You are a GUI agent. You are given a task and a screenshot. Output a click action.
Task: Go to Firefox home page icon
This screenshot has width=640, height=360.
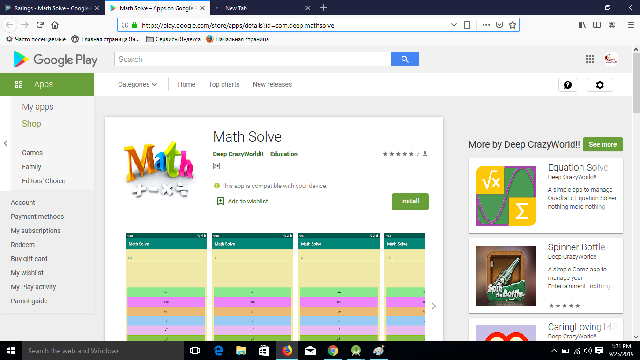pyautogui.click(x=55, y=25)
